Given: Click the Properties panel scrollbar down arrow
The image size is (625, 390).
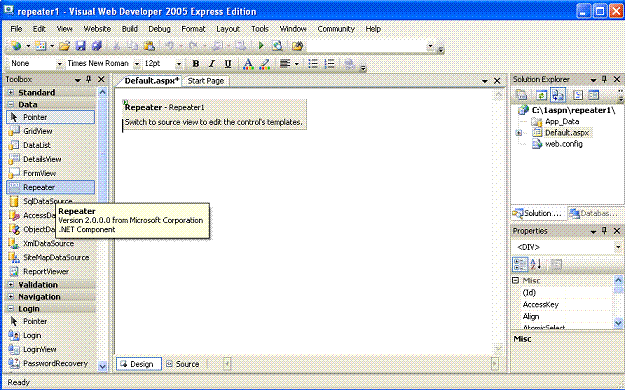Looking at the screenshot, I should click(618, 323).
